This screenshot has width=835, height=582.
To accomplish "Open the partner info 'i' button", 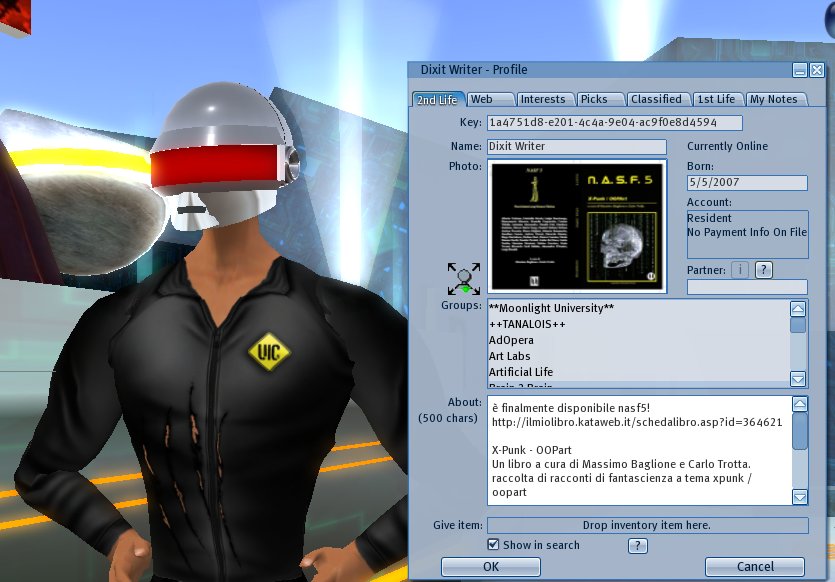I will coord(740,270).
